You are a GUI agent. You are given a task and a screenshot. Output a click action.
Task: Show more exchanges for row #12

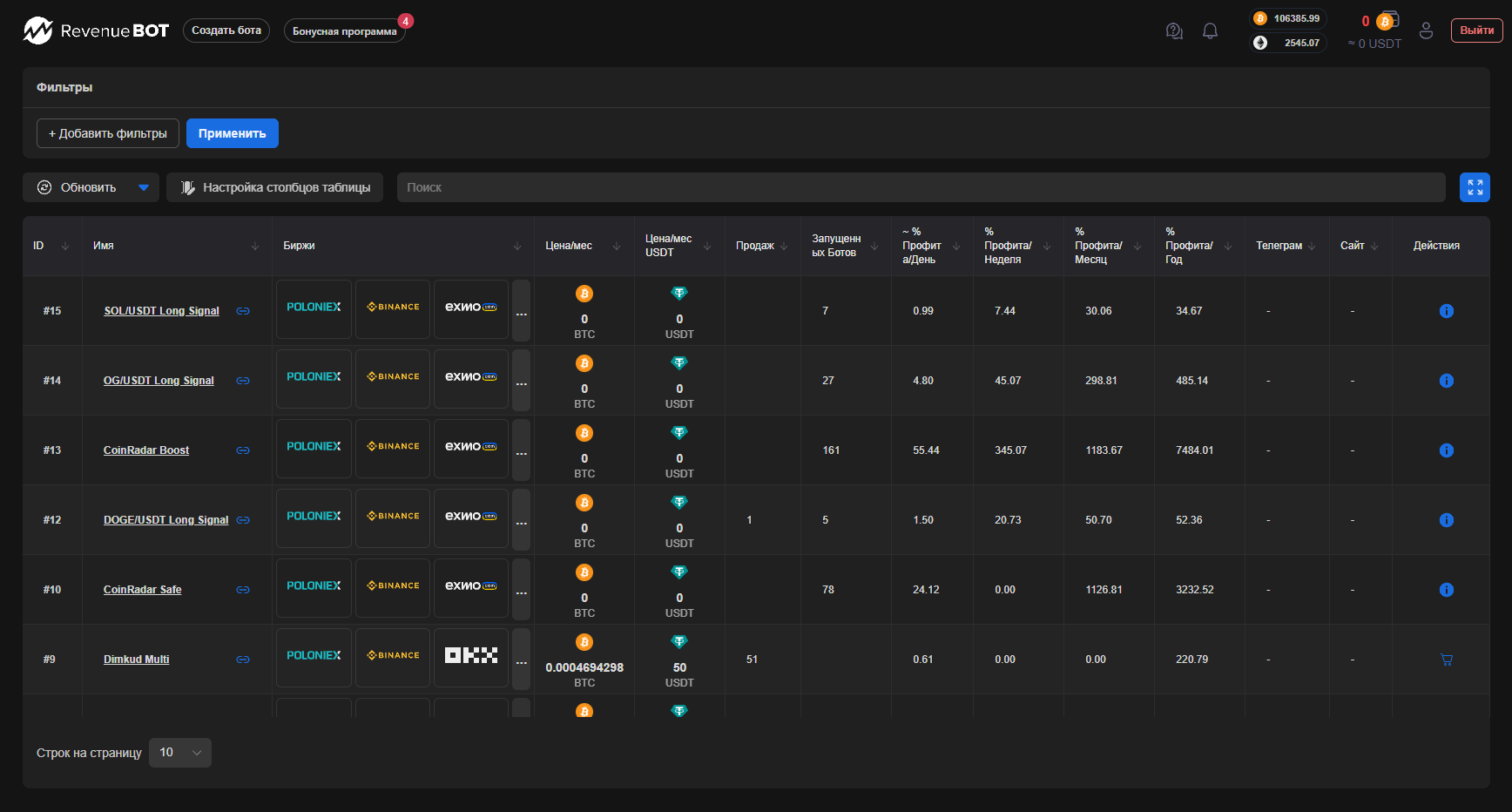pos(521,520)
